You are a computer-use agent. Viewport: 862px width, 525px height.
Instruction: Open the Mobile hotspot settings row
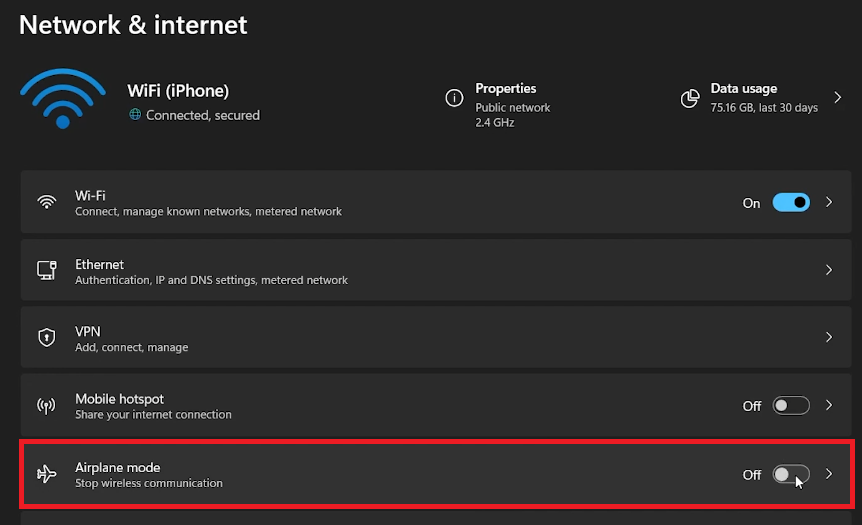436,406
